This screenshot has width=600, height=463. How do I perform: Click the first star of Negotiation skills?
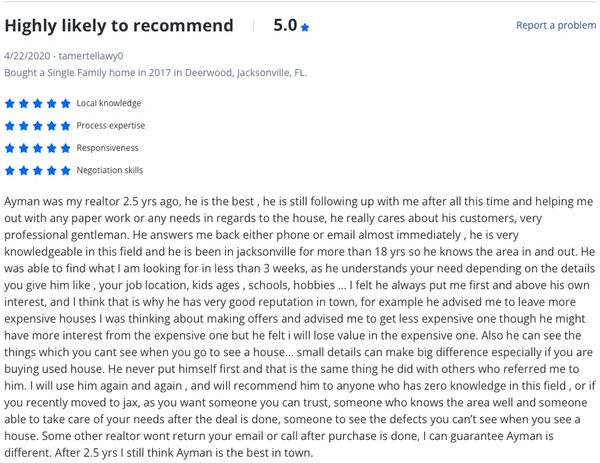10,171
